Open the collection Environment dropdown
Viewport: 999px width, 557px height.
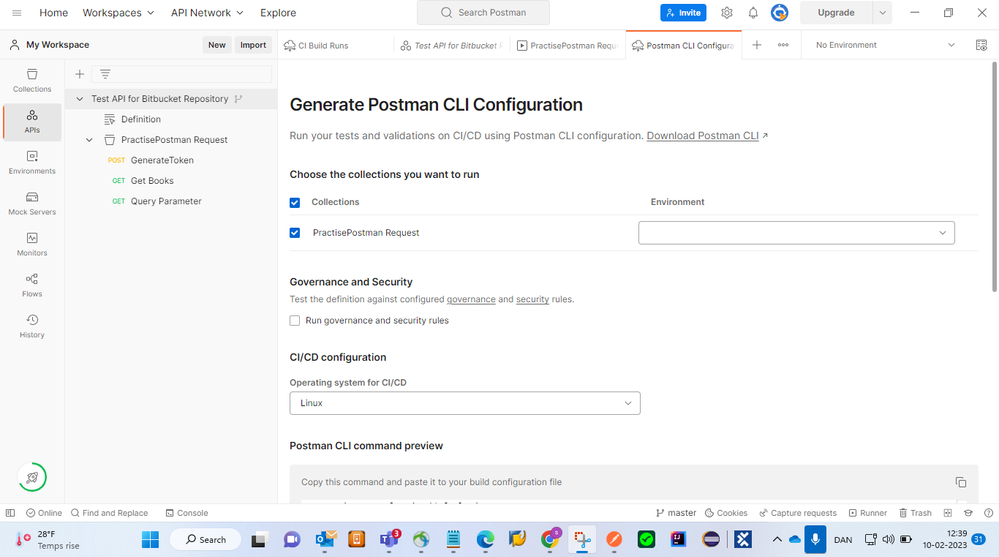tap(796, 233)
